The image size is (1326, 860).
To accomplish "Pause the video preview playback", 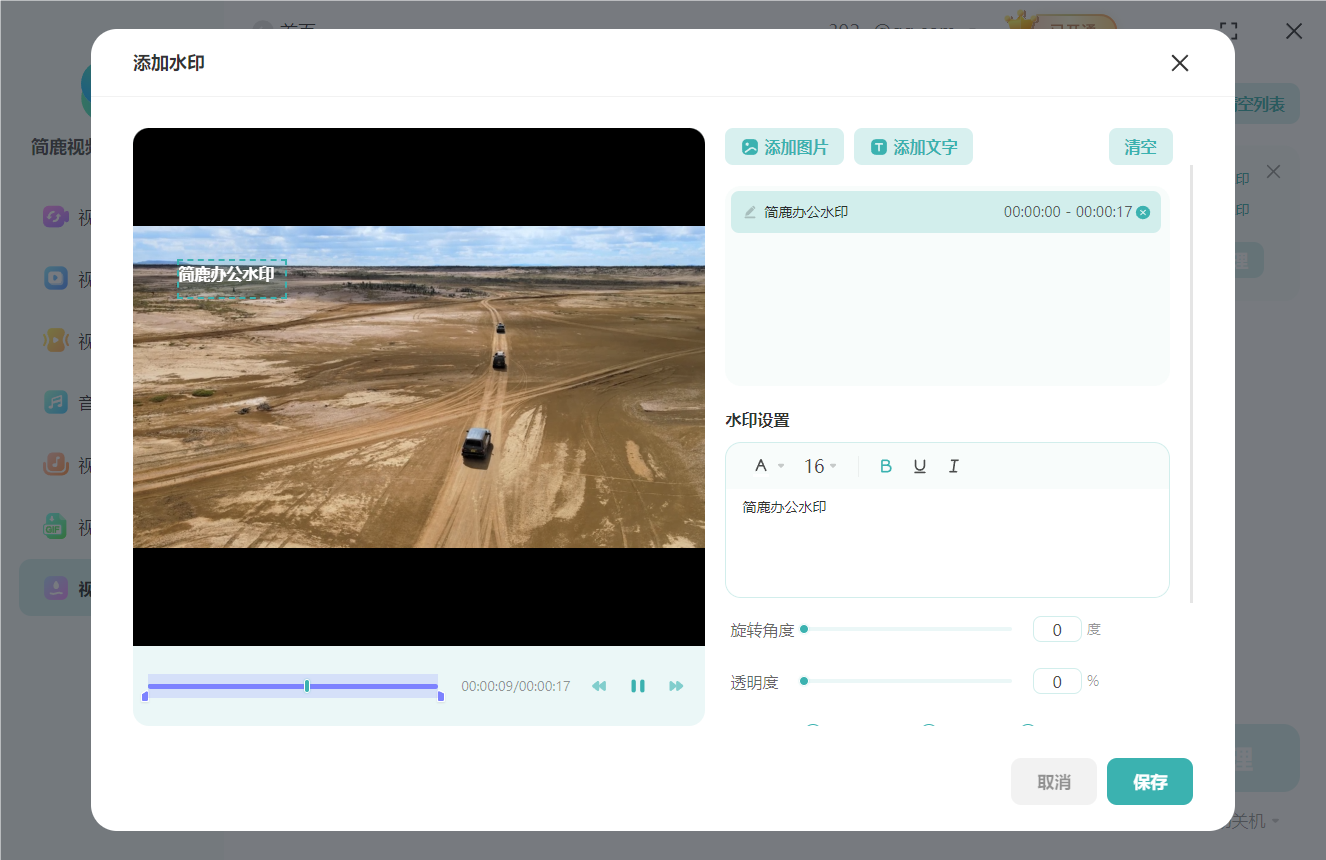I will coord(637,686).
